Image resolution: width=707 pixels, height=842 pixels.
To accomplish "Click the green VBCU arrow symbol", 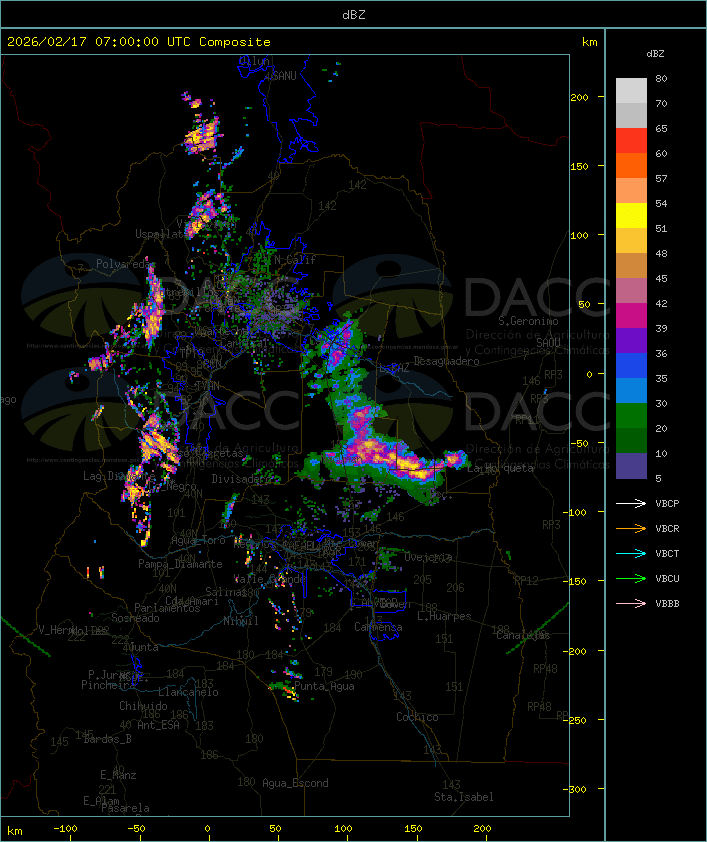I will coord(631,579).
